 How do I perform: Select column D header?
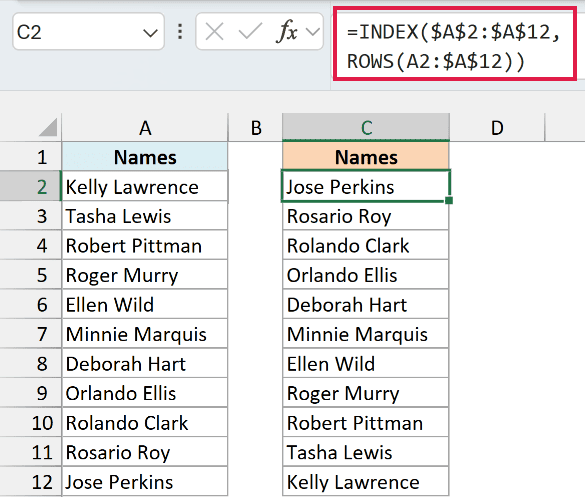click(497, 128)
